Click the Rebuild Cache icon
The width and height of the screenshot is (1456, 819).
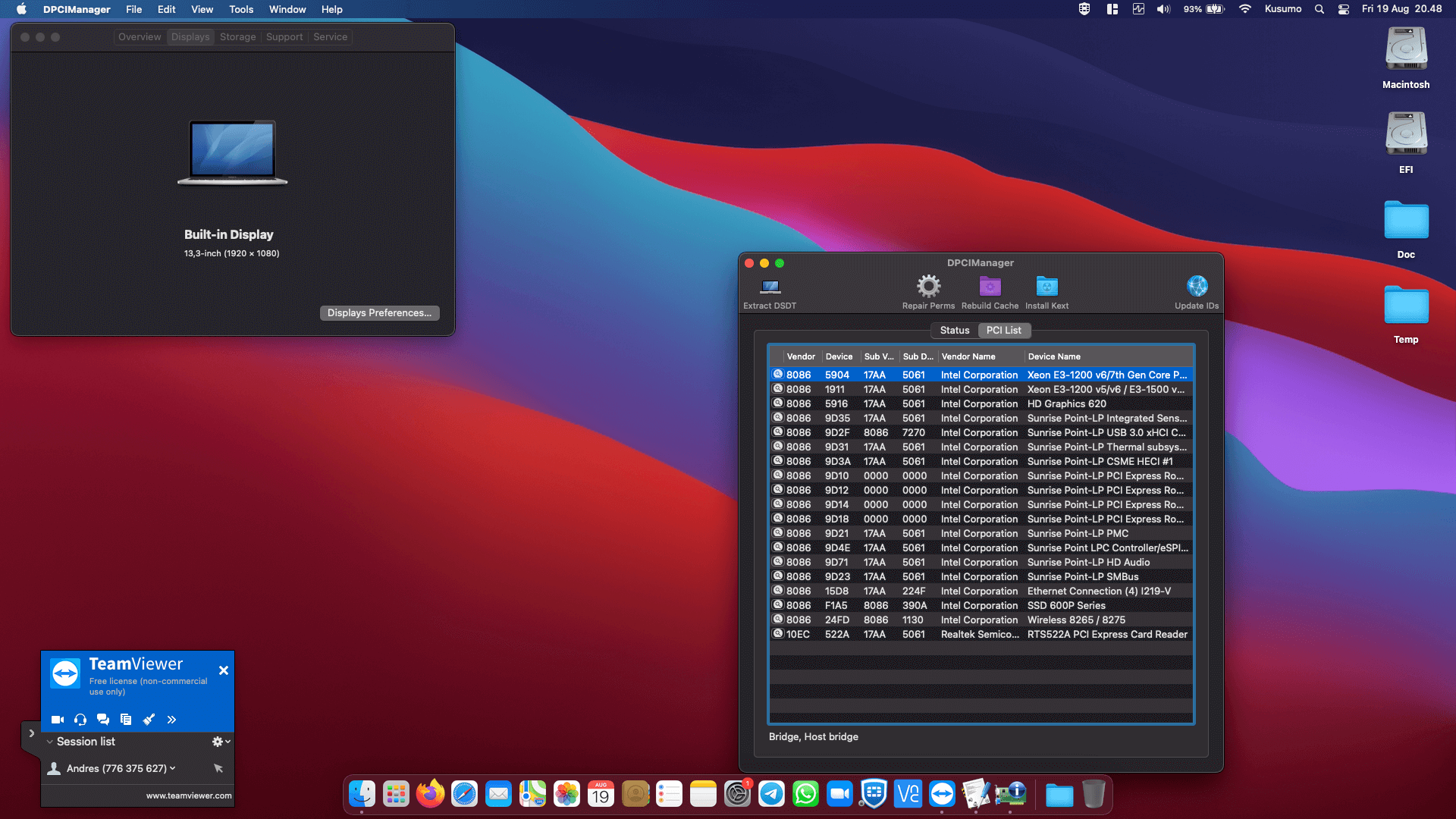990,287
